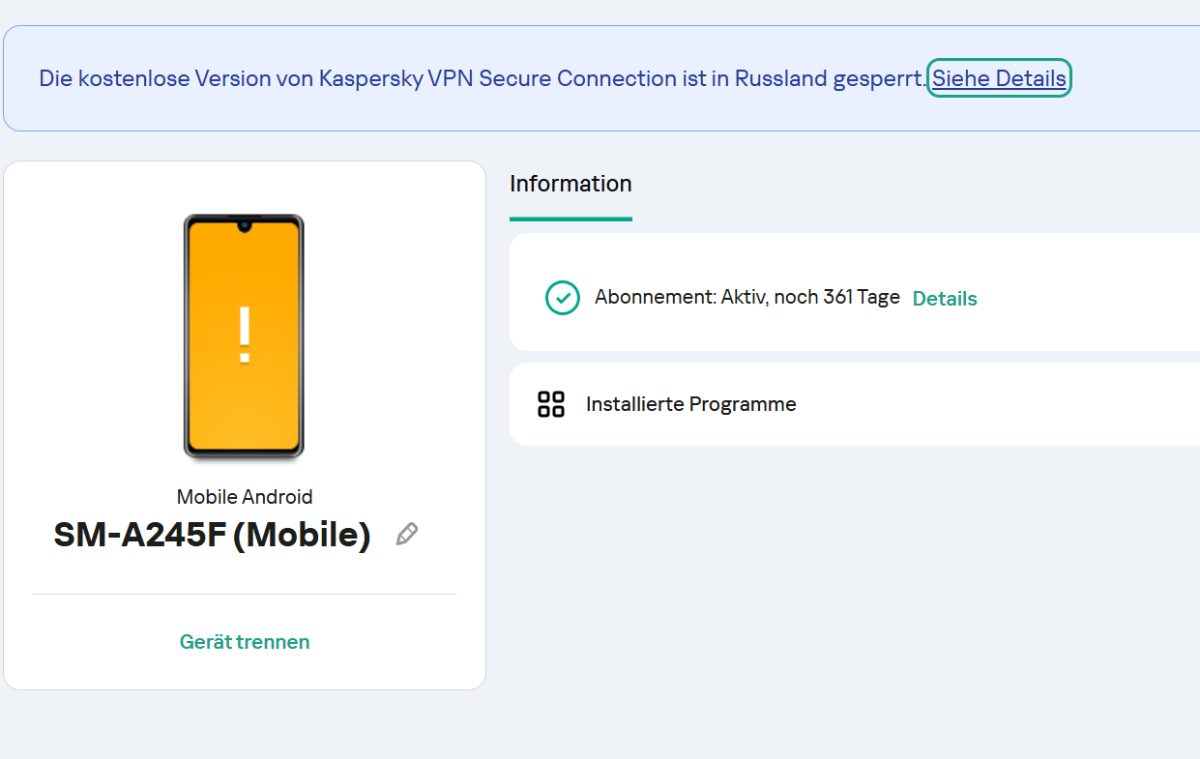
Task: Disconnect device via Gerät trennen
Action: [244, 641]
